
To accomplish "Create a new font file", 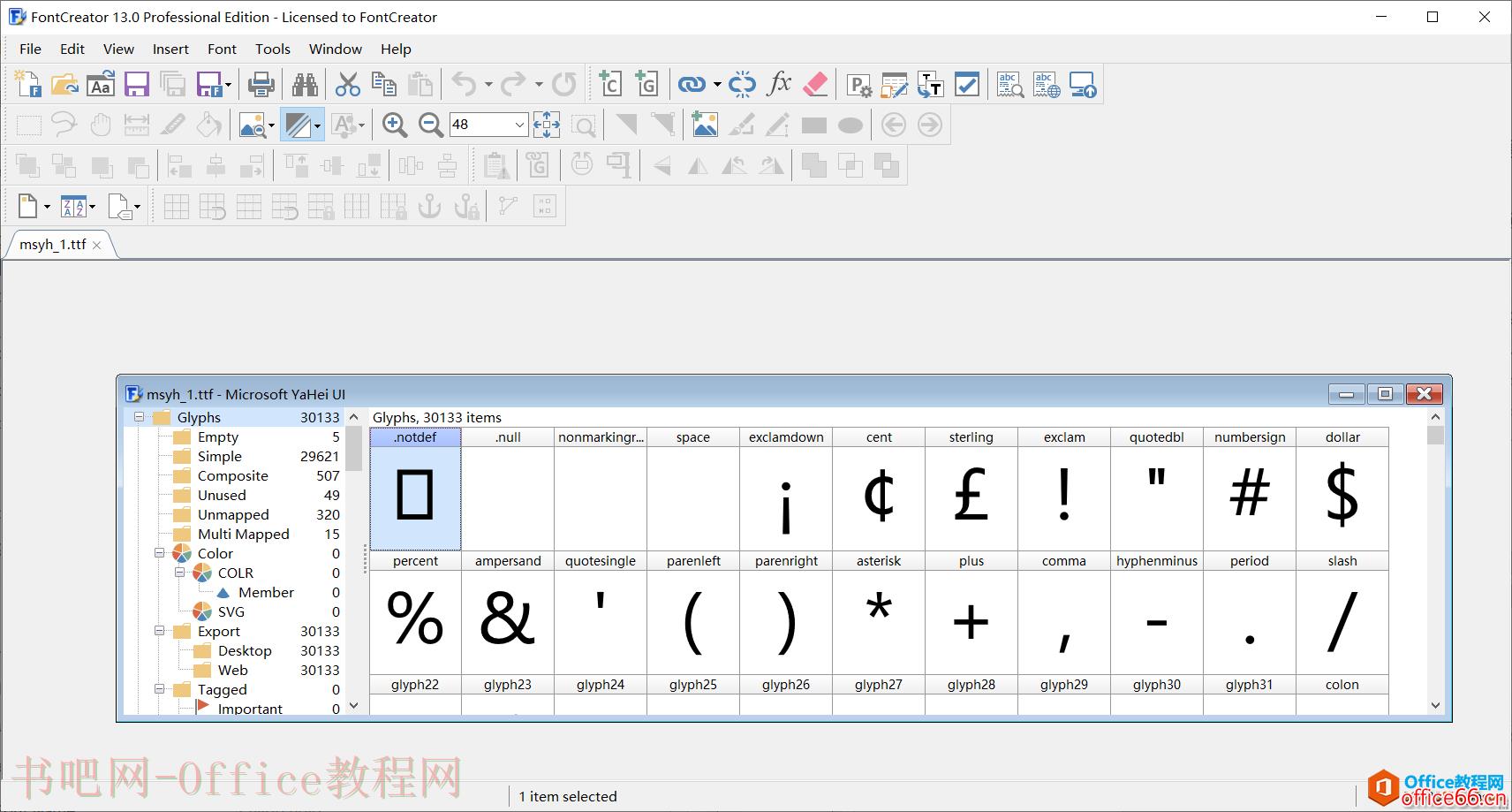I will point(28,85).
